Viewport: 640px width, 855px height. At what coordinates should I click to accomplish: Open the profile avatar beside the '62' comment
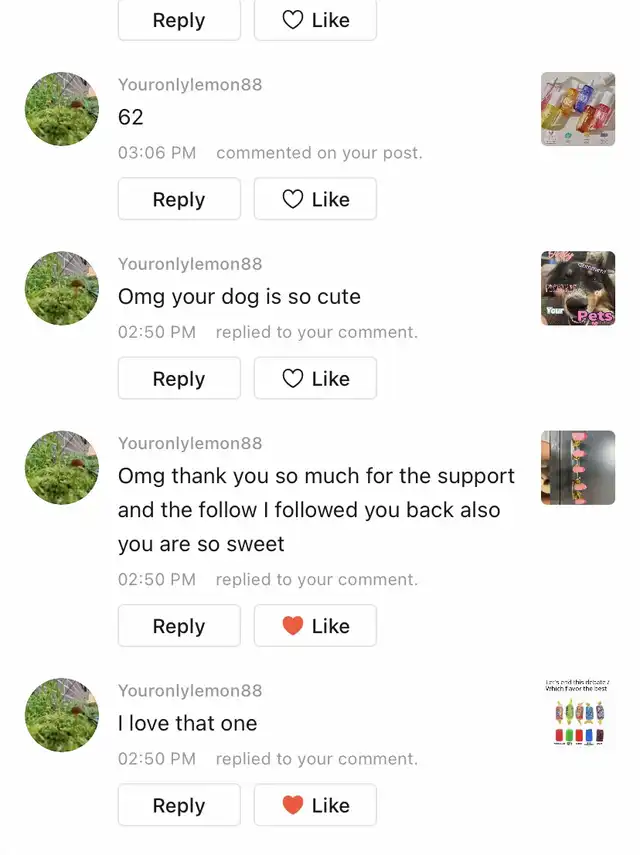(x=62, y=109)
